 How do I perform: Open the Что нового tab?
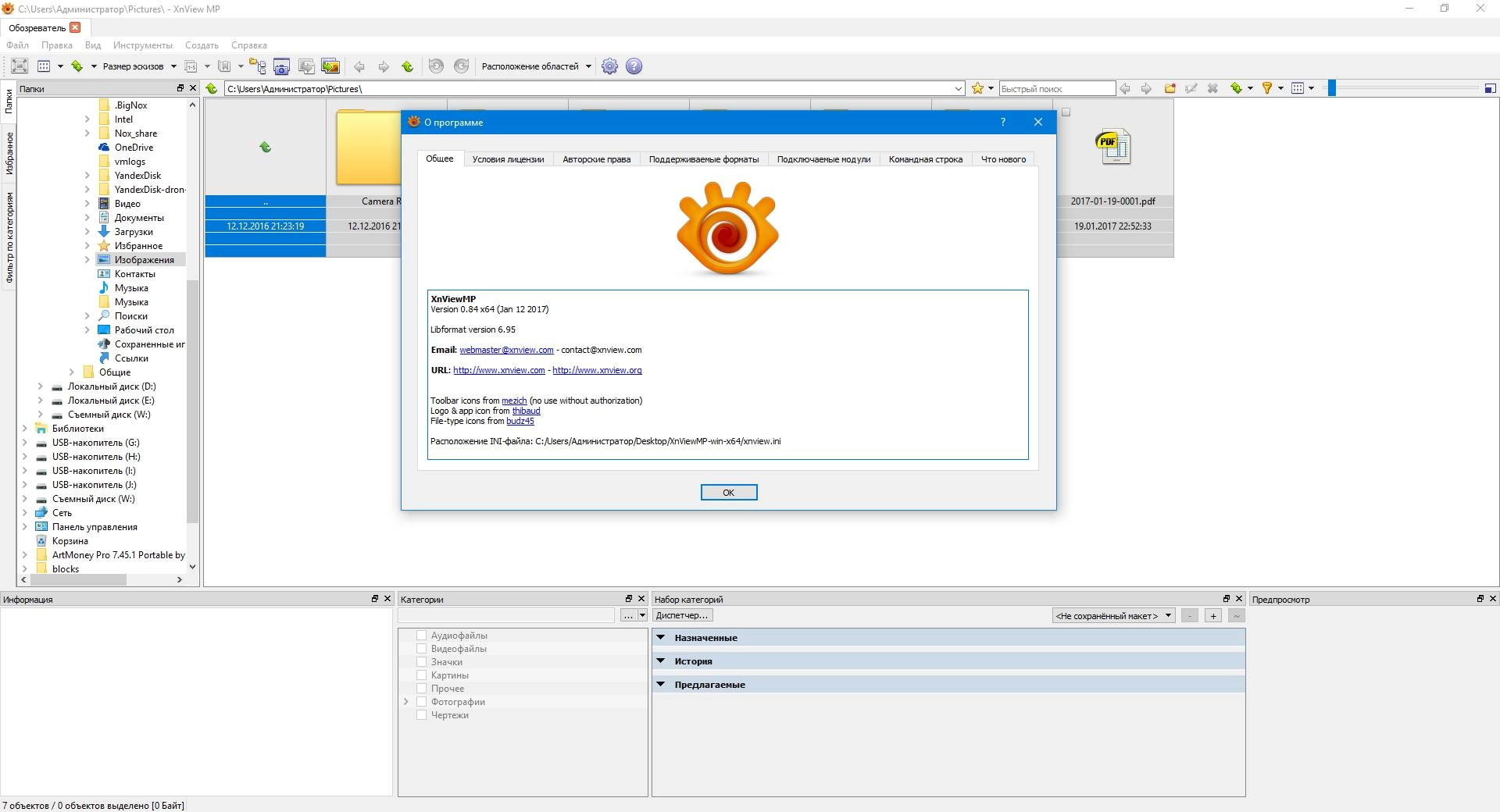(1003, 159)
